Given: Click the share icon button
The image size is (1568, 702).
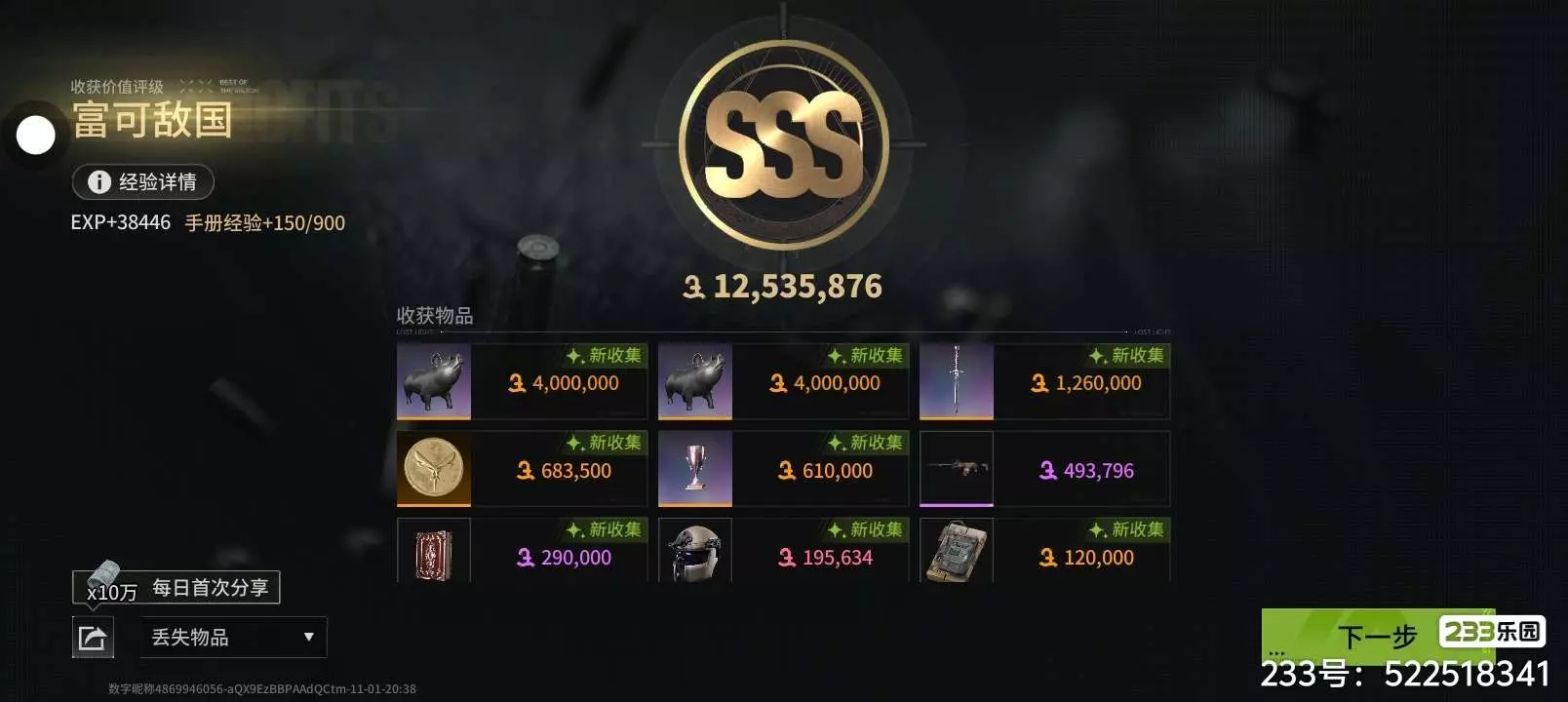Looking at the screenshot, I should pyautogui.click(x=93, y=638).
